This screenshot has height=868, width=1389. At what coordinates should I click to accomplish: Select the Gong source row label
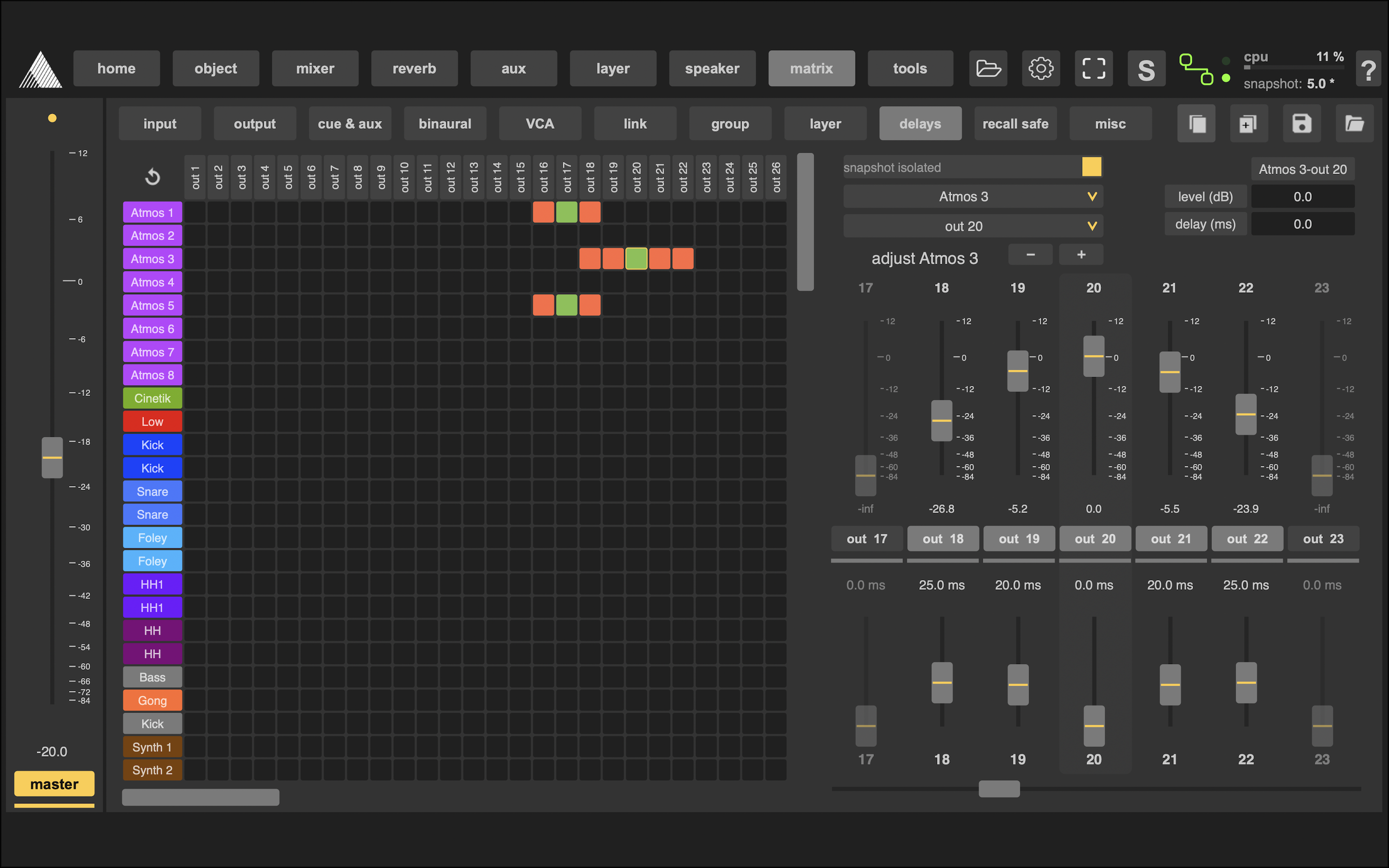pos(153,701)
